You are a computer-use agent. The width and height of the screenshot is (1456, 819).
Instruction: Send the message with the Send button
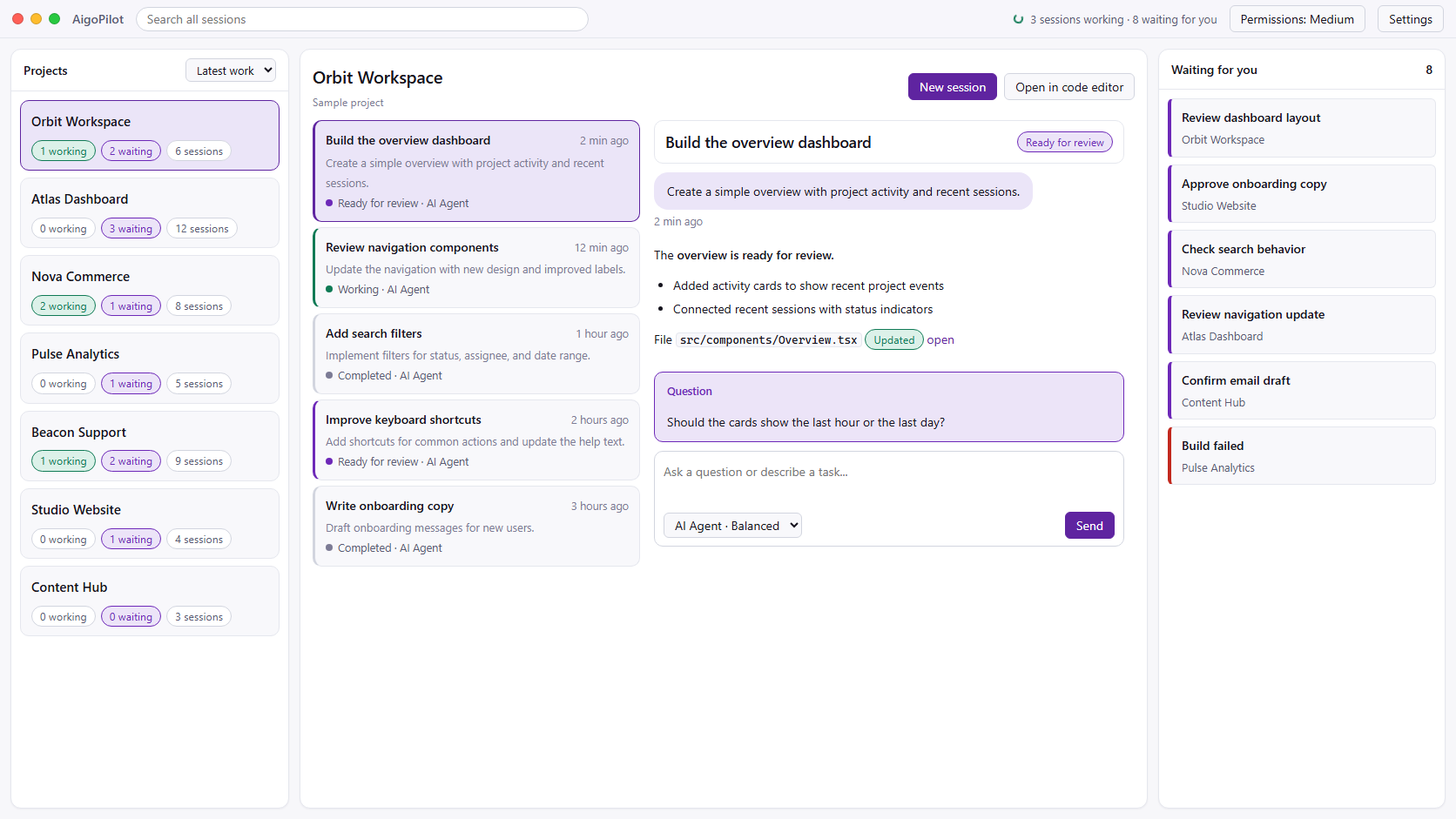point(1089,526)
